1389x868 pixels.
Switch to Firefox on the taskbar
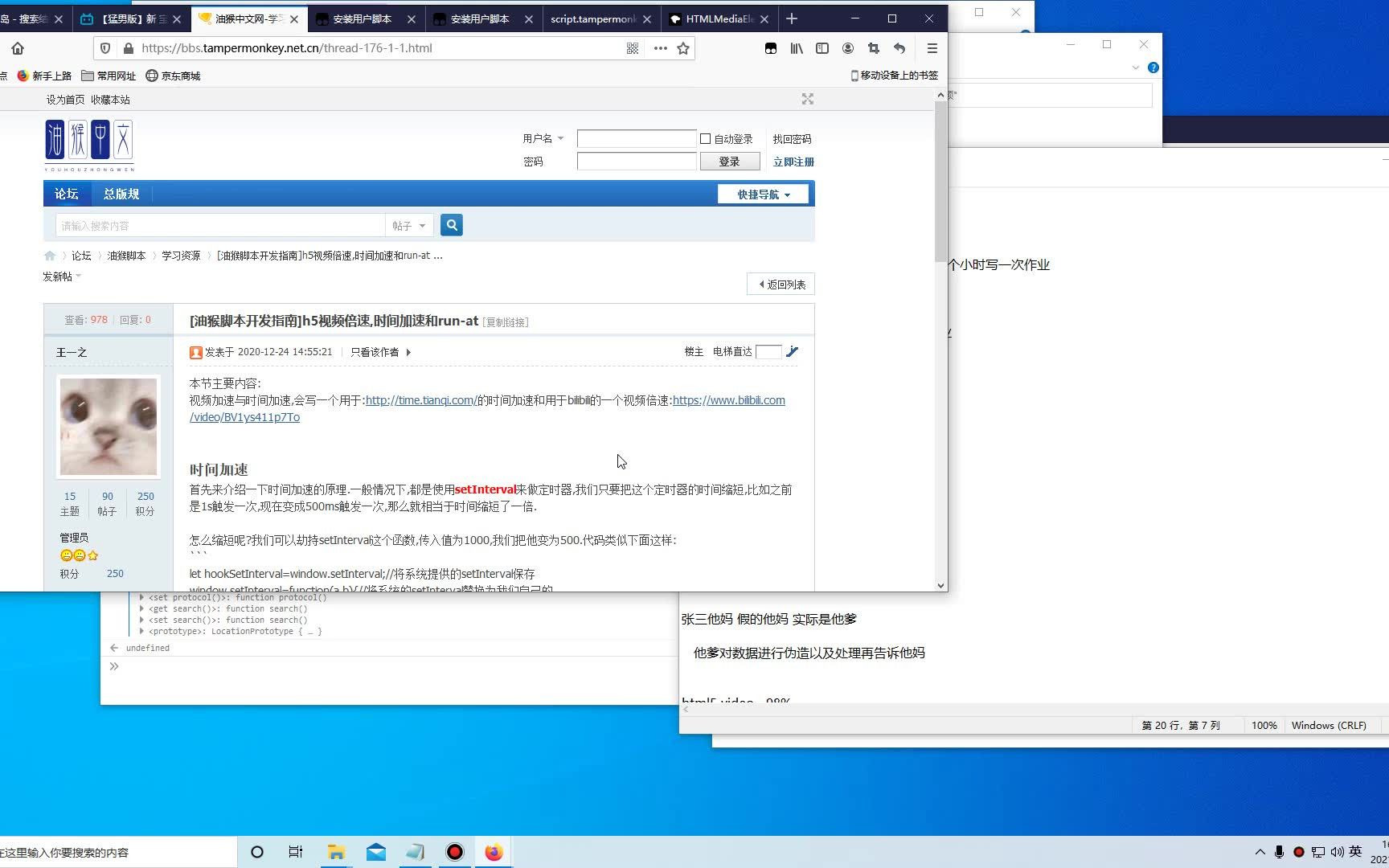494,852
